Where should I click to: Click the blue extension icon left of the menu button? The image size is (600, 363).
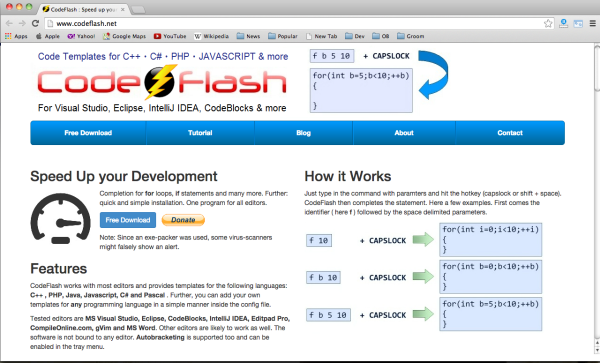(x=578, y=23)
